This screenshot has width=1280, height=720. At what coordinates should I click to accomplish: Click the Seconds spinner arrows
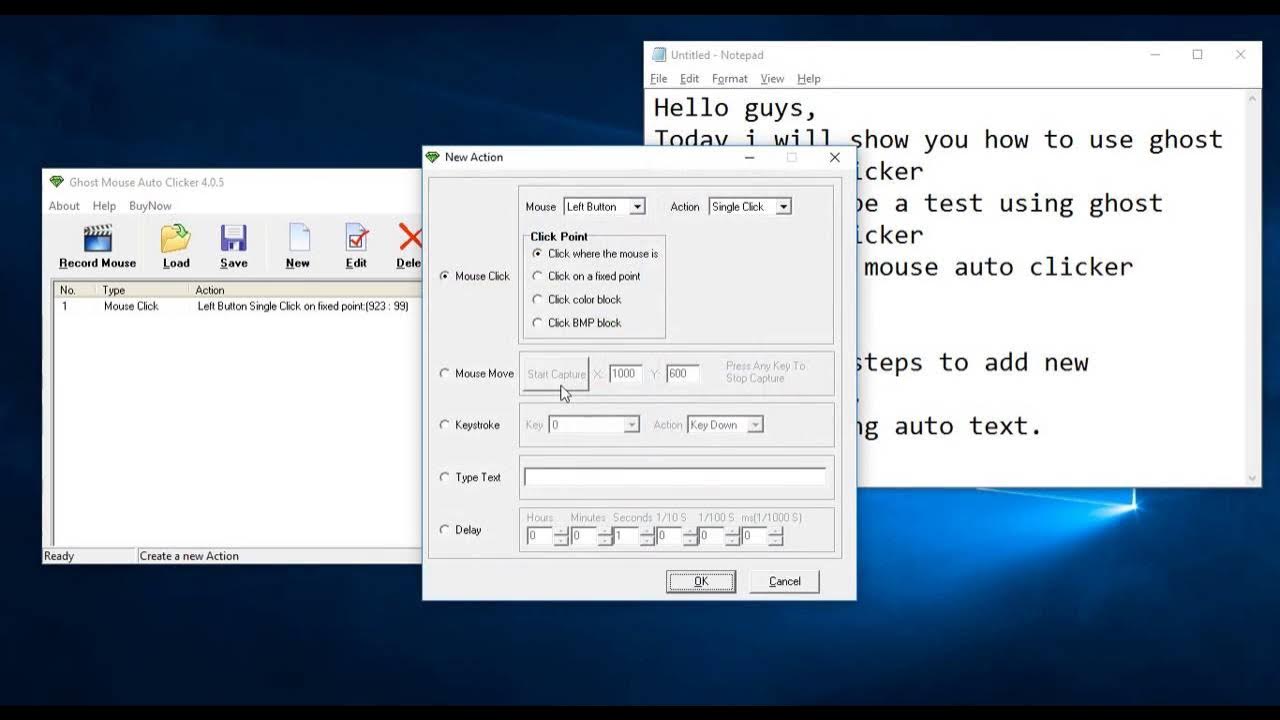pyautogui.click(x=648, y=536)
